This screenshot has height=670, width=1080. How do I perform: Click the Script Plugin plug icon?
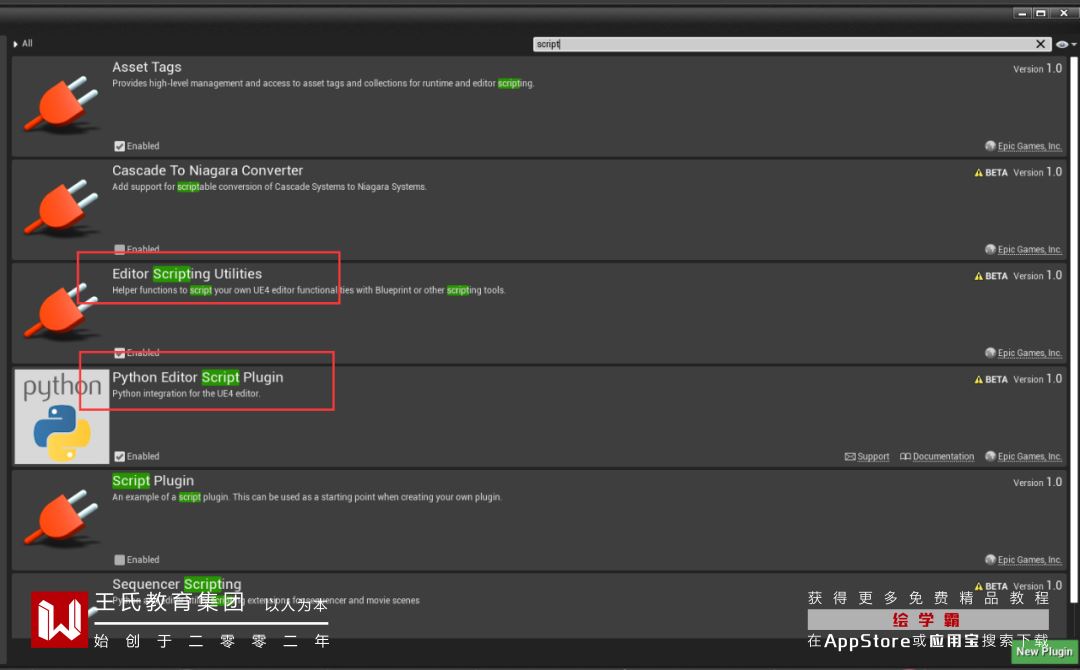pyautogui.click(x=61, y=519)
